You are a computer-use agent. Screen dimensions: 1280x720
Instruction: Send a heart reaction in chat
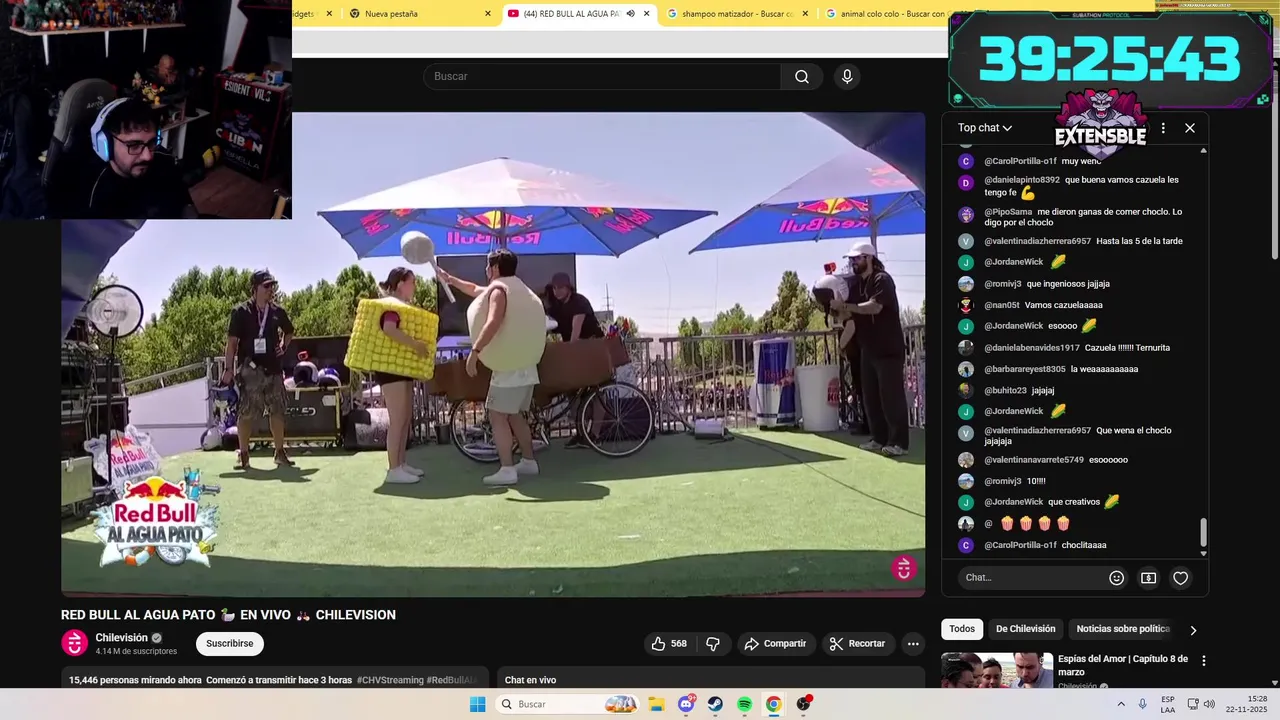1181,578
